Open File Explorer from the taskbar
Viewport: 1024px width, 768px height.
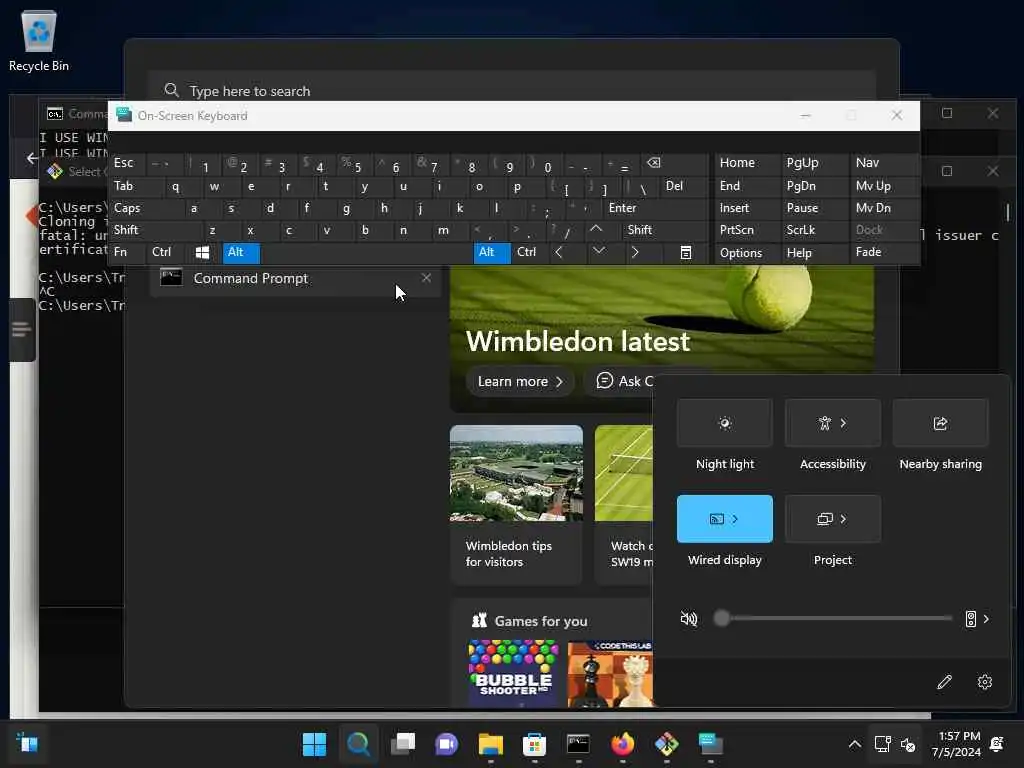[x=490, y=744]
